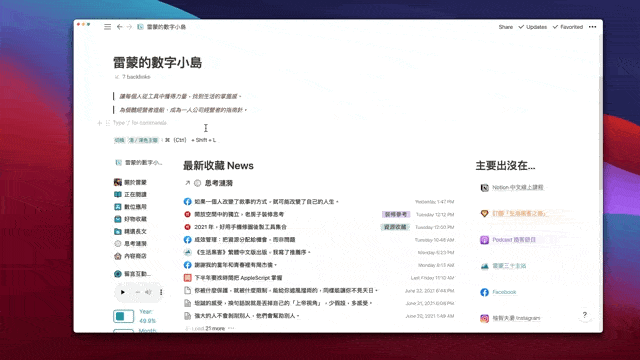Click the page vertical scrollbar

600,133
